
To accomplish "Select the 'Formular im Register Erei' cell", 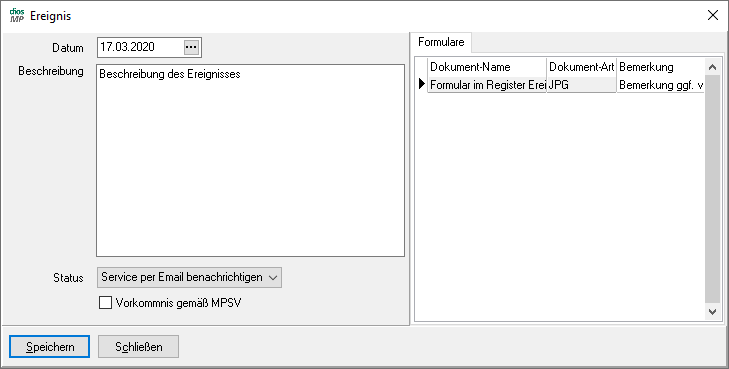I will (487, 85).
